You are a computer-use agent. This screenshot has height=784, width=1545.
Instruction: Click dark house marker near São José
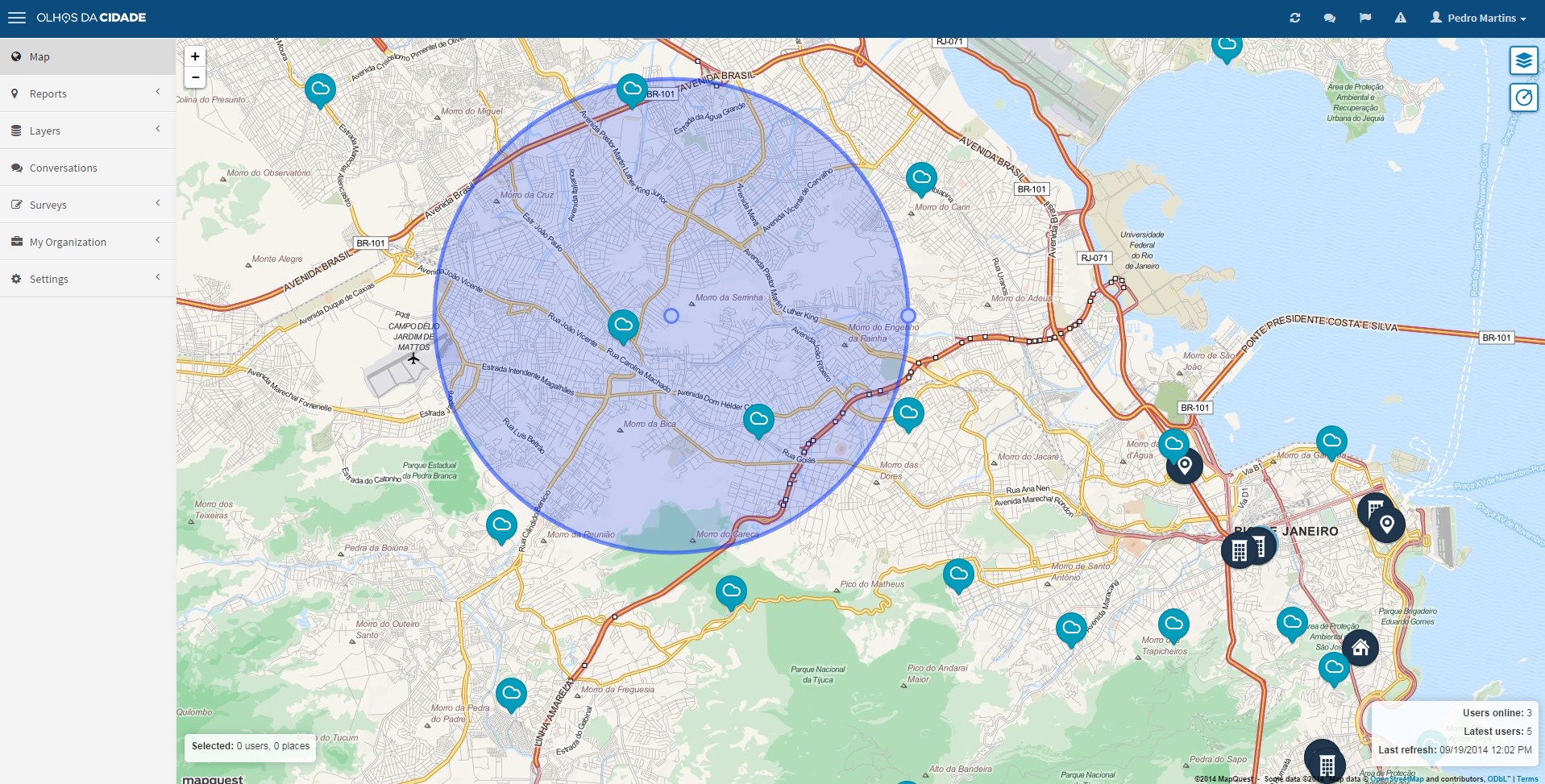coord(1360,648)
